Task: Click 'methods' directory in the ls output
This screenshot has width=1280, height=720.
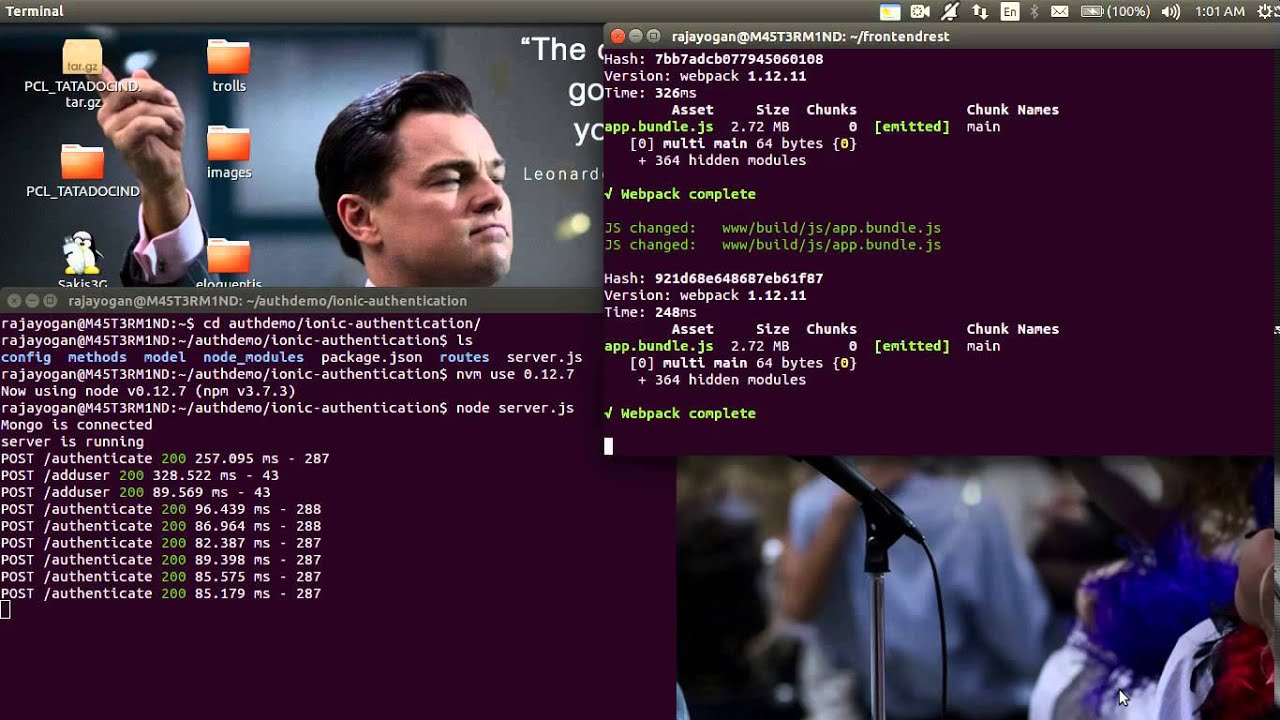Action: 97,357
